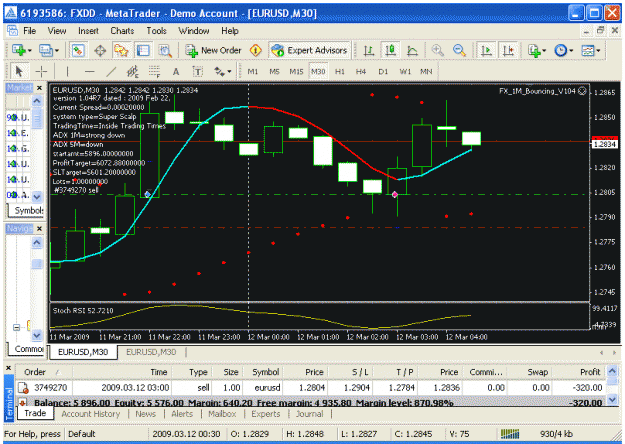Open the Alerts terminal tab
Screen dimensions: 625x444
pyautogui.click(x=182, y=414)
